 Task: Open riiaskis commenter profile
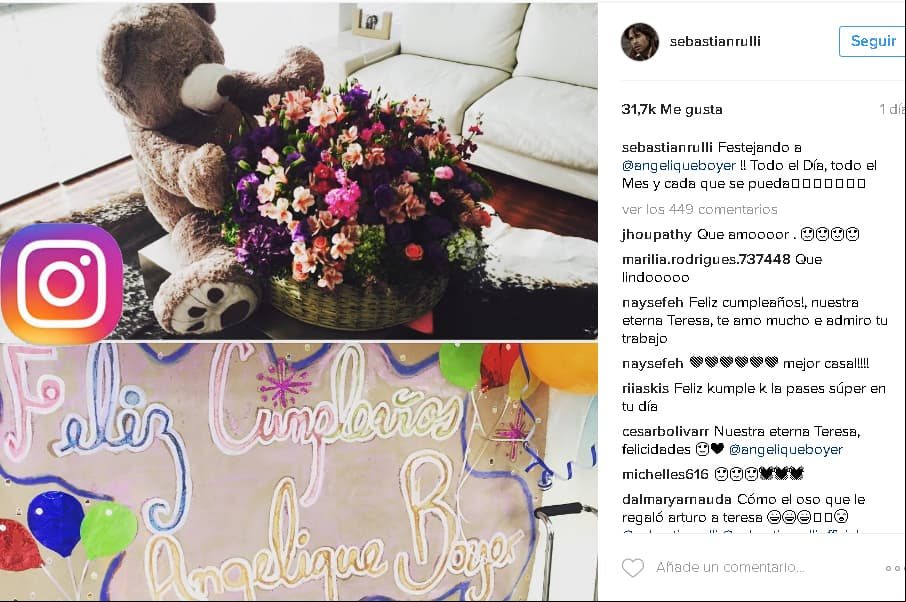point(645,389)
